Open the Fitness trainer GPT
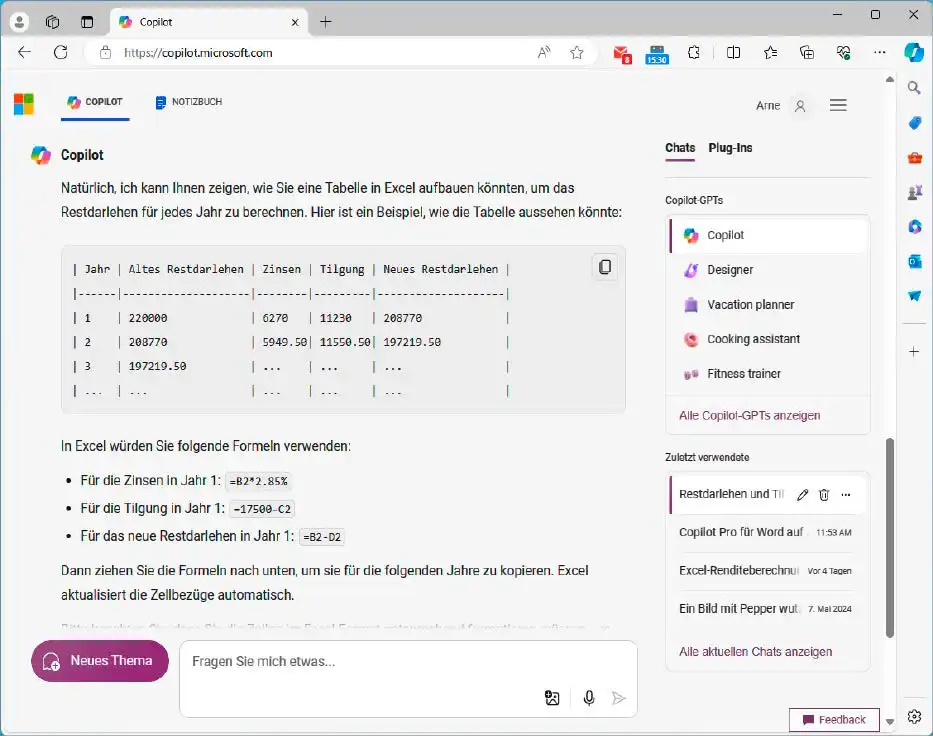 [x=769, y=374]
